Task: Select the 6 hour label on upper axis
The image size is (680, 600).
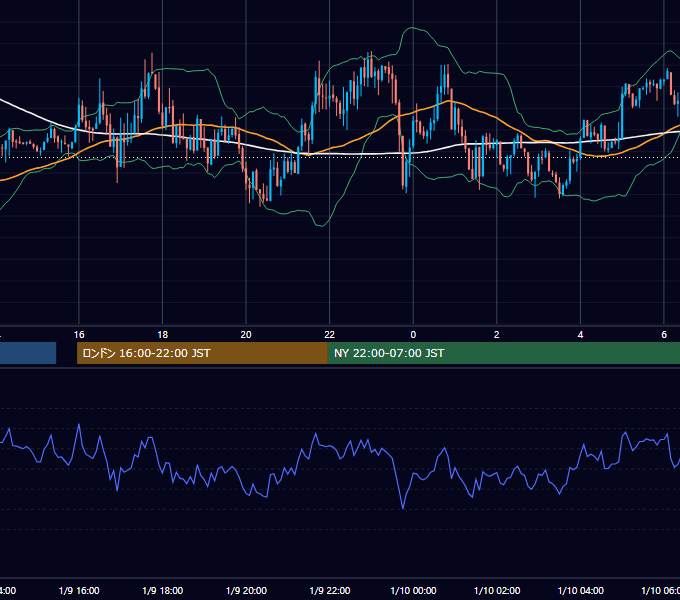Action: click(664, 335)
